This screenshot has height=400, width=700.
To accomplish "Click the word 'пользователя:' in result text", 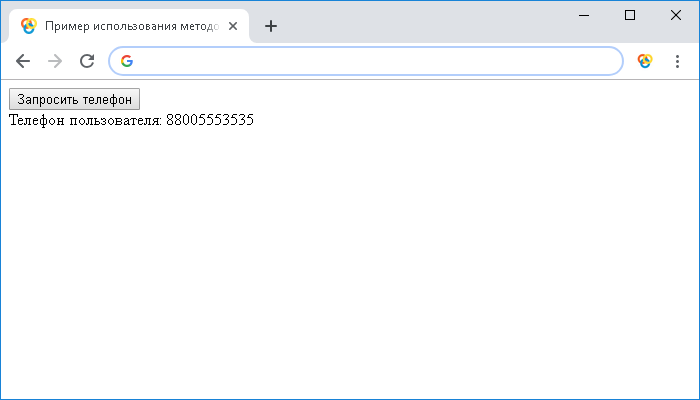I will click(x=115, y=121).
